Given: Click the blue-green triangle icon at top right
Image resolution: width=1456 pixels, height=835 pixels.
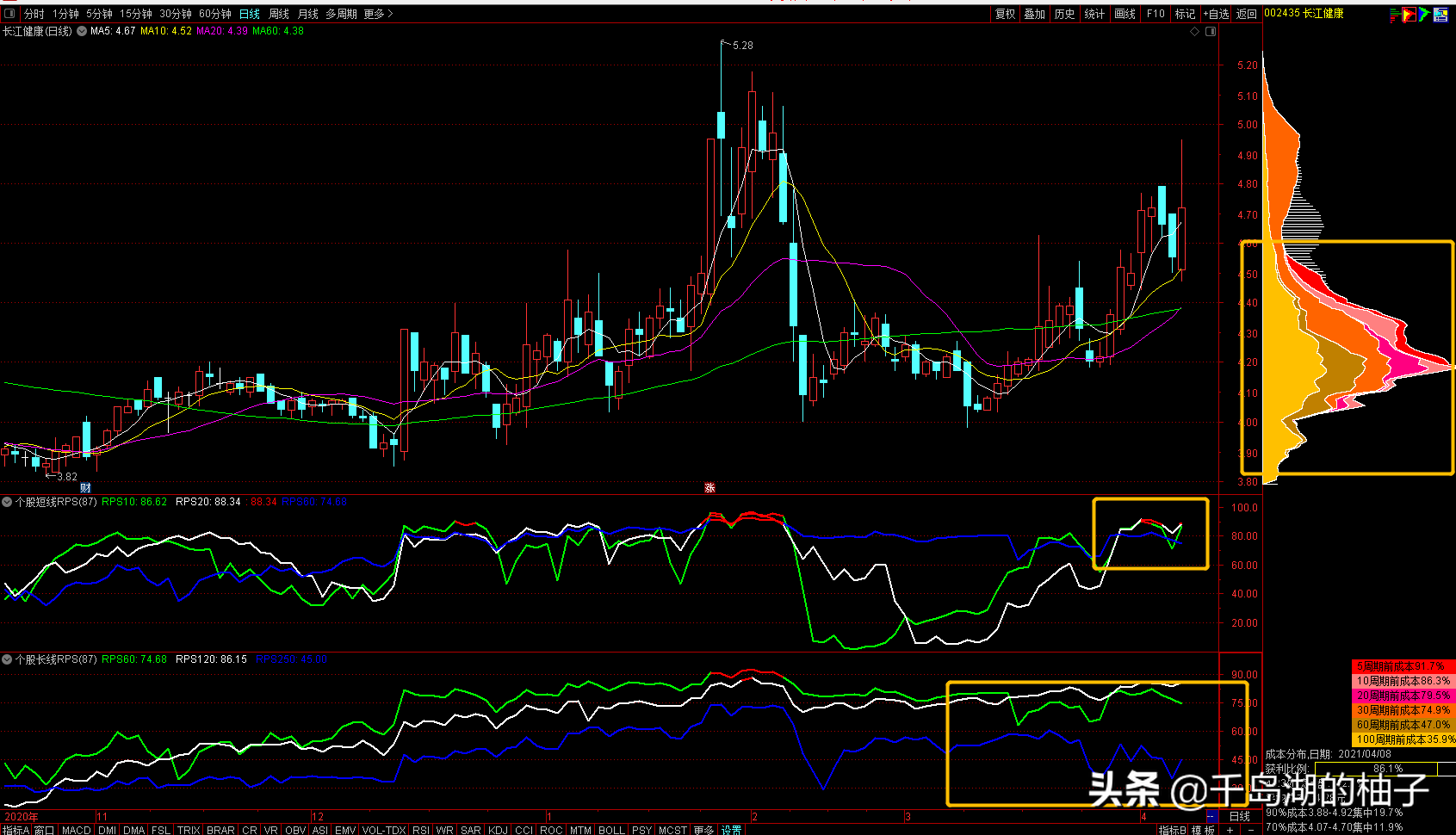Looking at the screenshot, I should 1424,14.
